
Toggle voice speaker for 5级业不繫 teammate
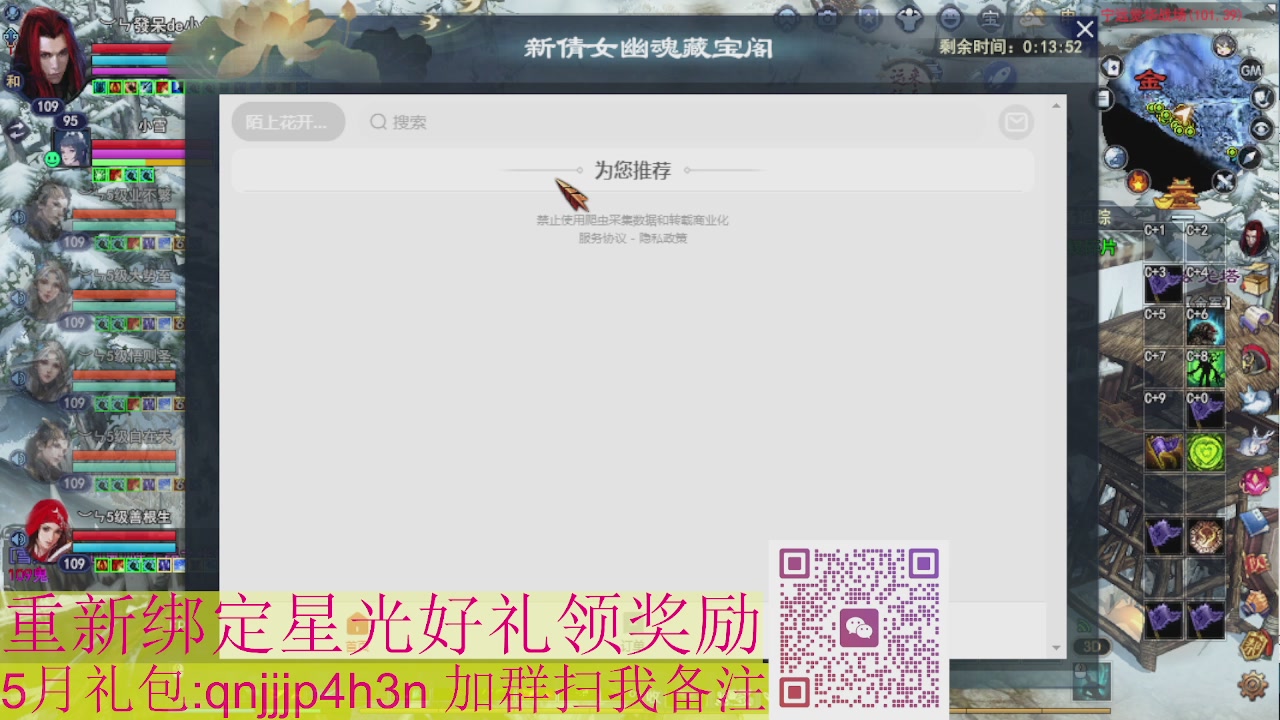(x=17, y=217)
